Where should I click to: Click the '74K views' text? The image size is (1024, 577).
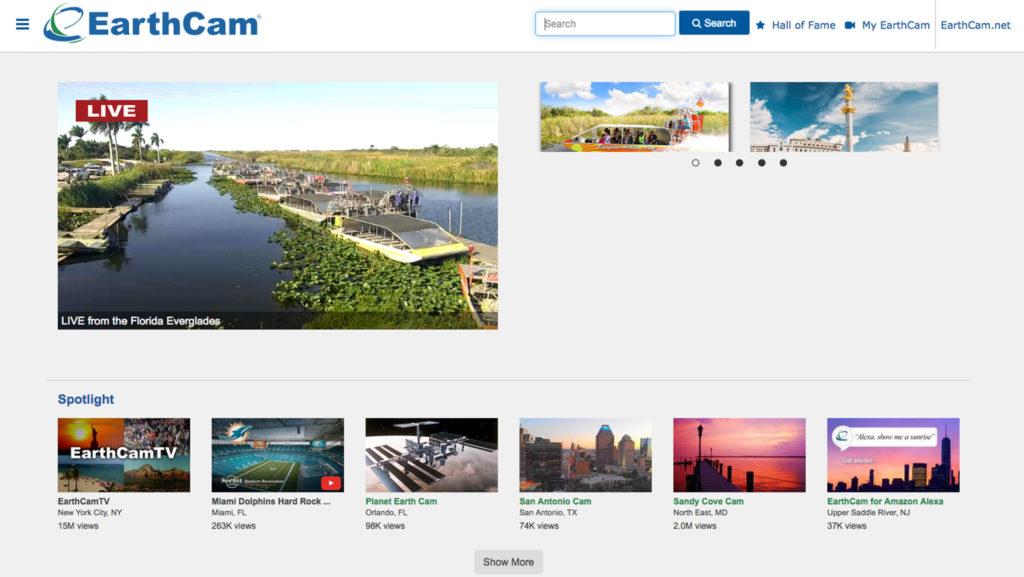point(539,525)
